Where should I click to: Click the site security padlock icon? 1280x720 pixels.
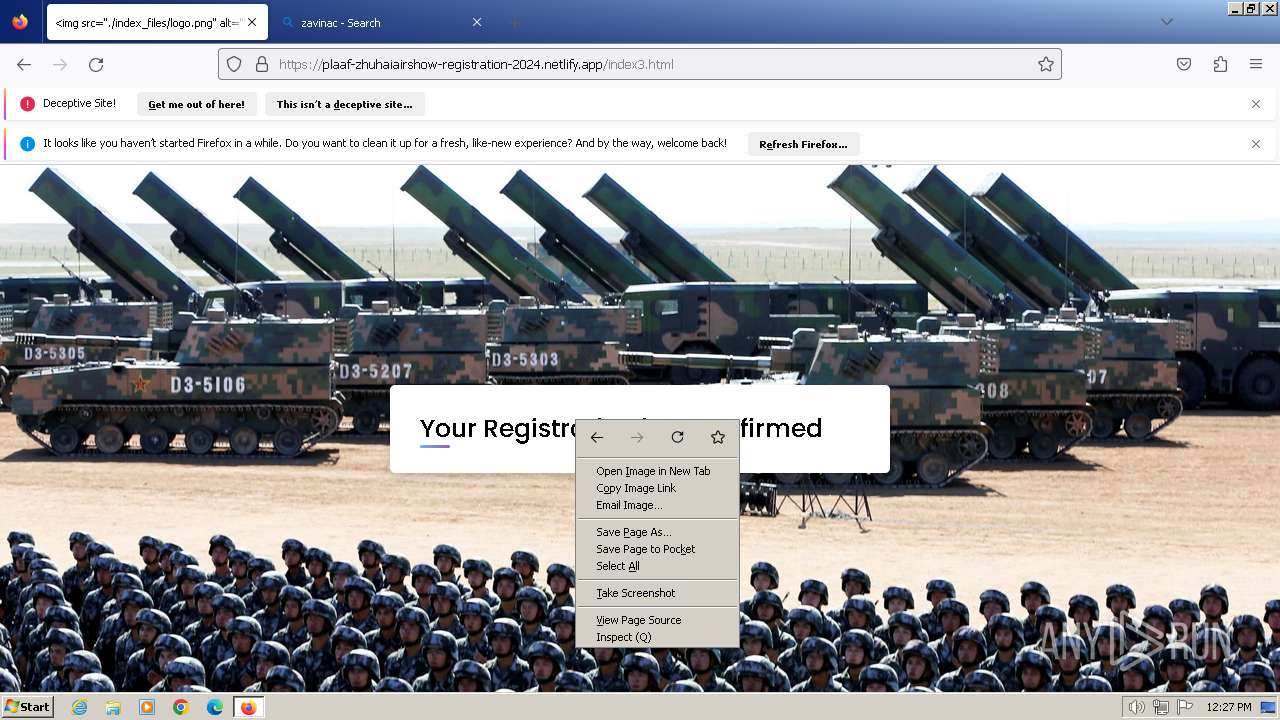click(x=262, y=64)
